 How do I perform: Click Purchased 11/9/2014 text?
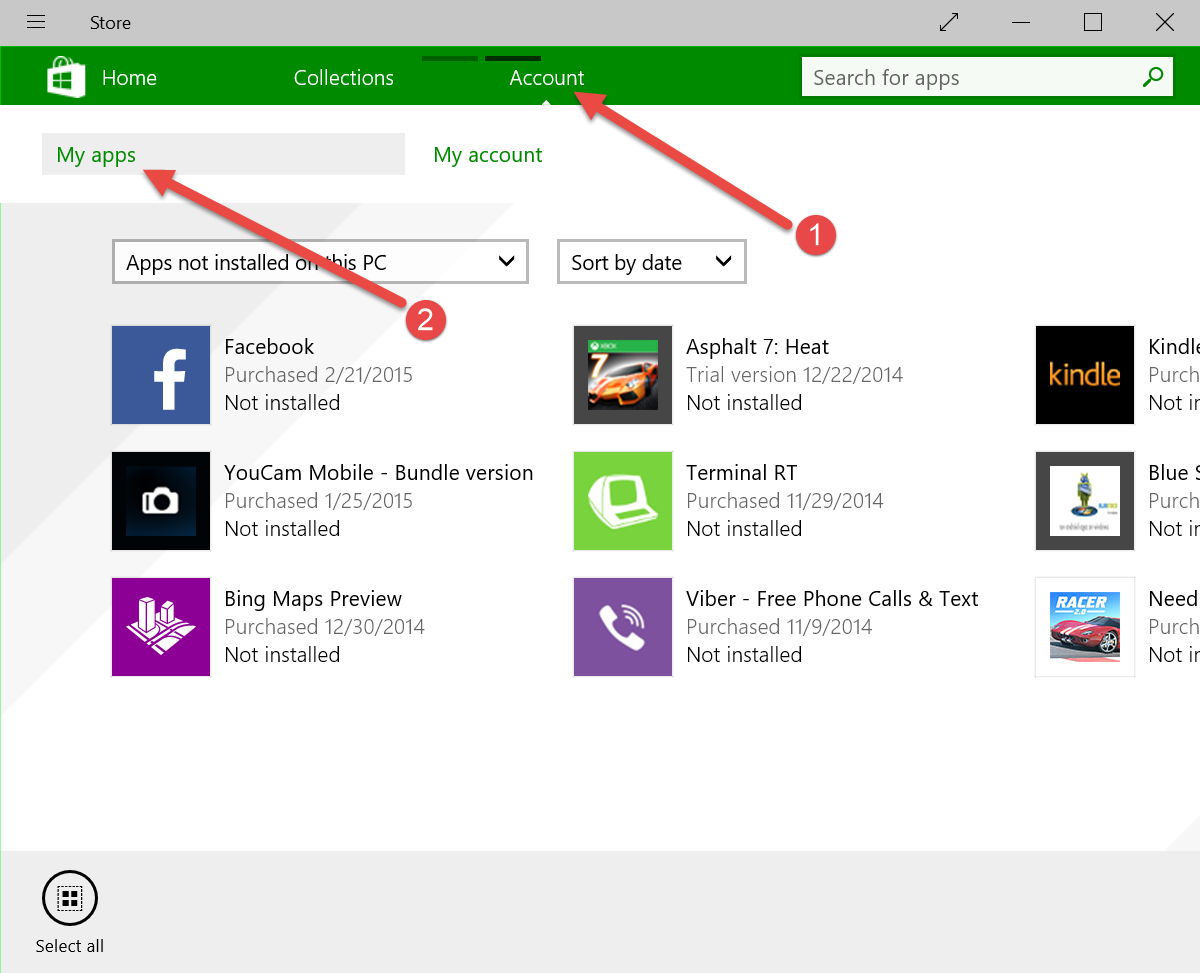(x=779, y=627)
